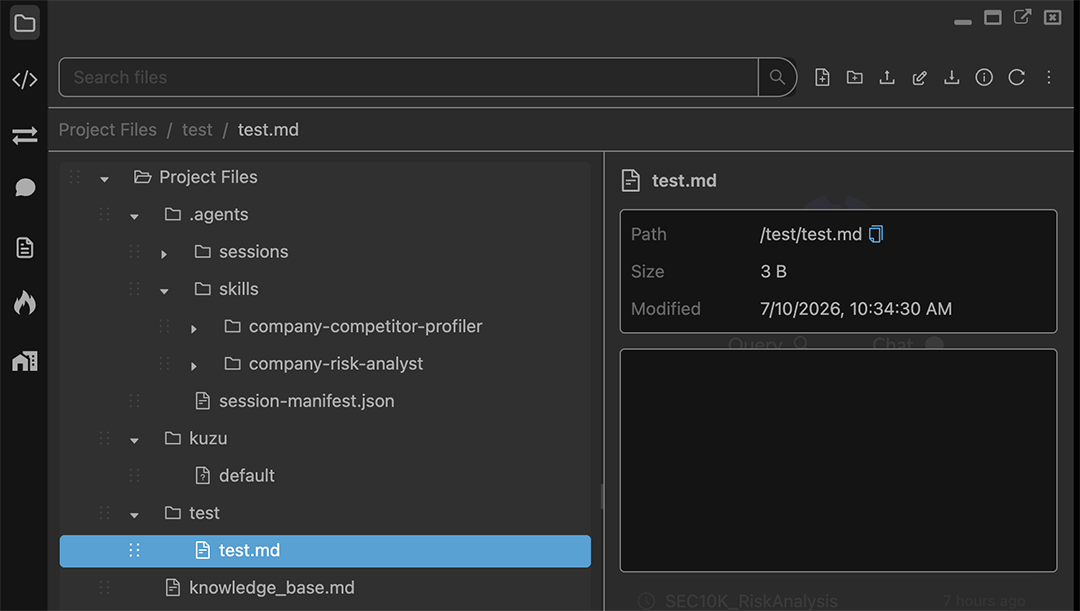Click the upload icon in the toolbar
Screen dimensions: 1080x611
pyautogui.click(x=886, y=77)
